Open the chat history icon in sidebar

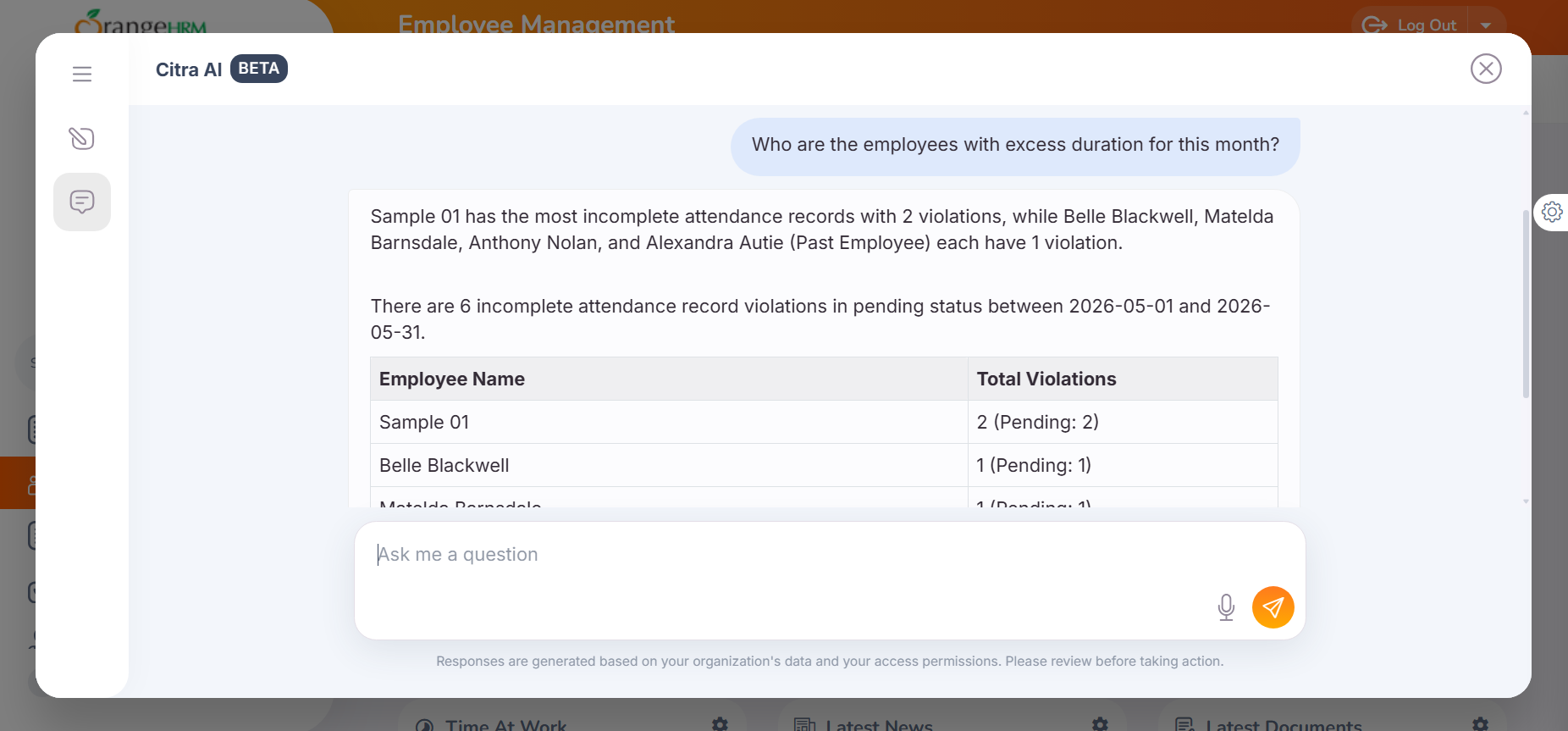[x=82, y=202]
